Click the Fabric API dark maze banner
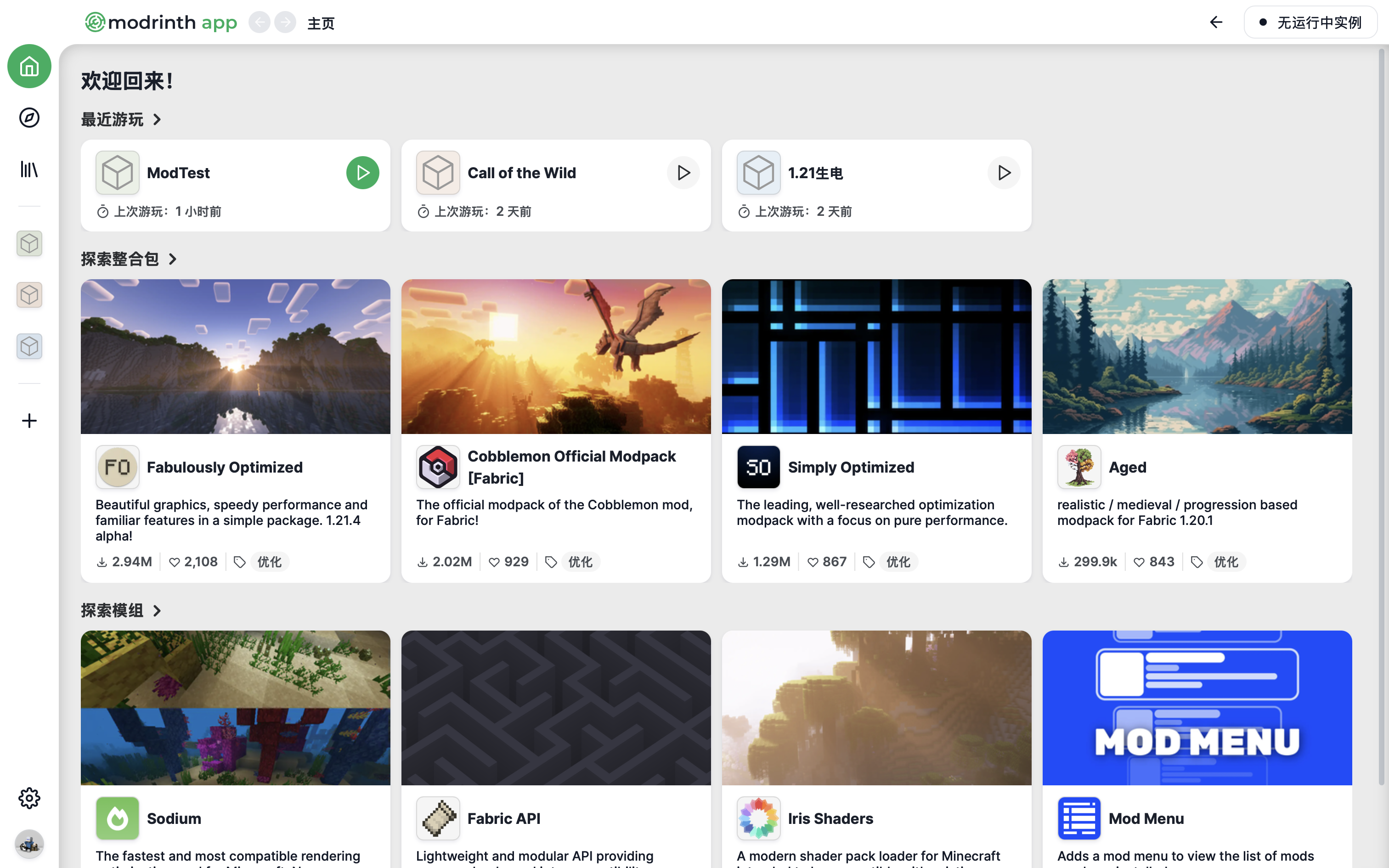Image resolution: width=1389 pixels, height=868 pixels. point(556,708)
